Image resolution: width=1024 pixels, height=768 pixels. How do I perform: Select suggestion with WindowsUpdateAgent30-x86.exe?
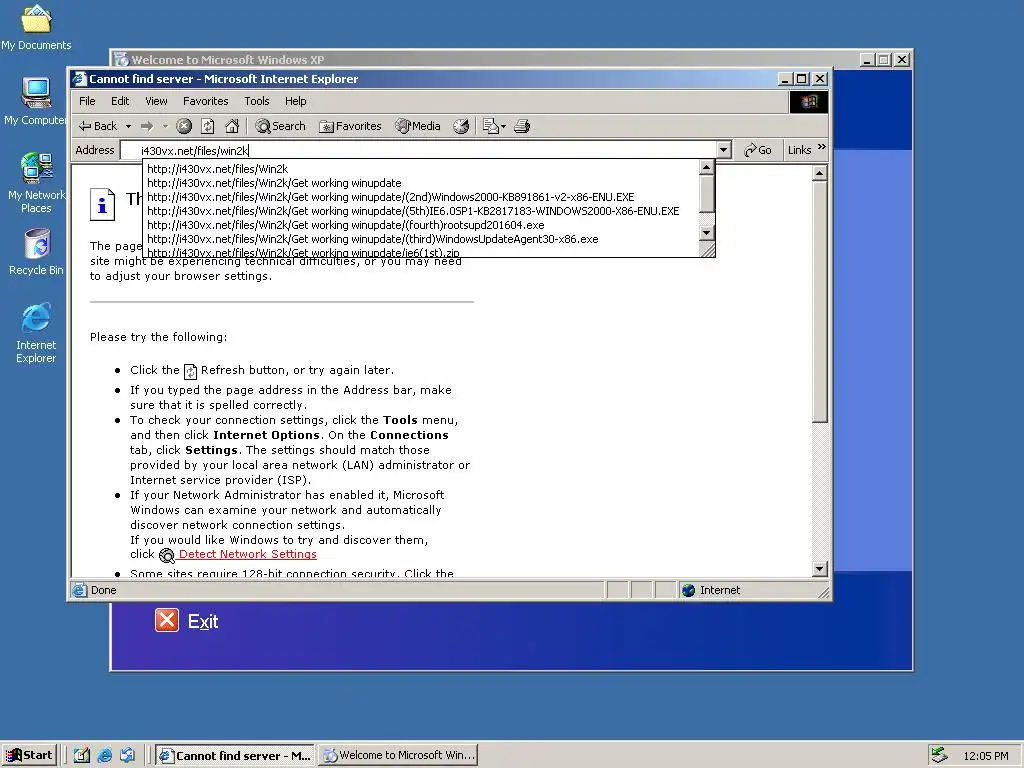pos(421,239)
